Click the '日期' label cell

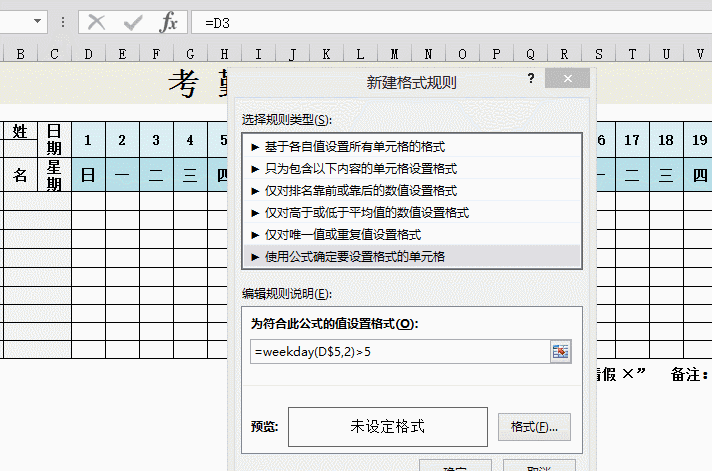54,140
